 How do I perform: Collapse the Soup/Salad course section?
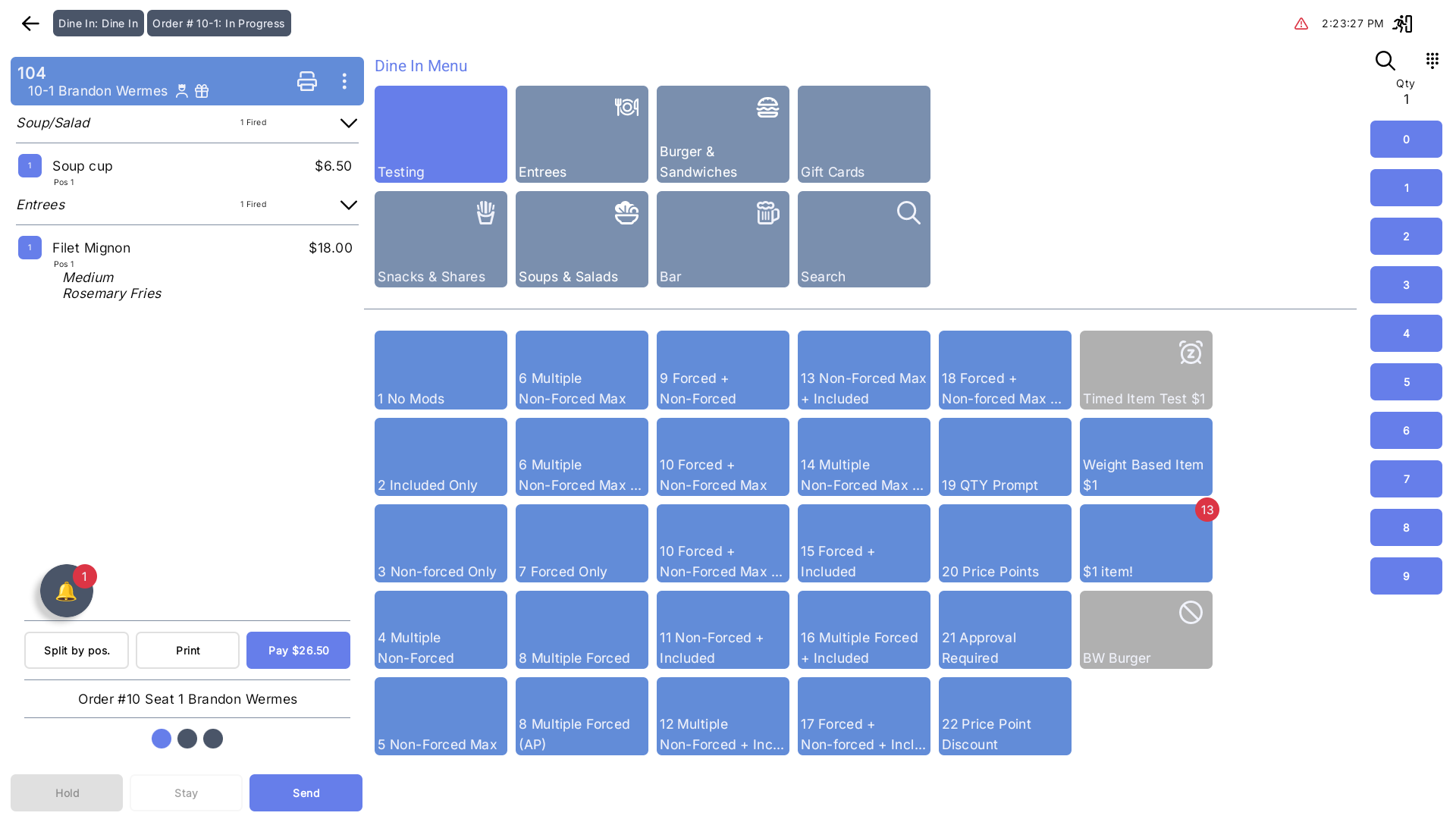tap(348, 123)
